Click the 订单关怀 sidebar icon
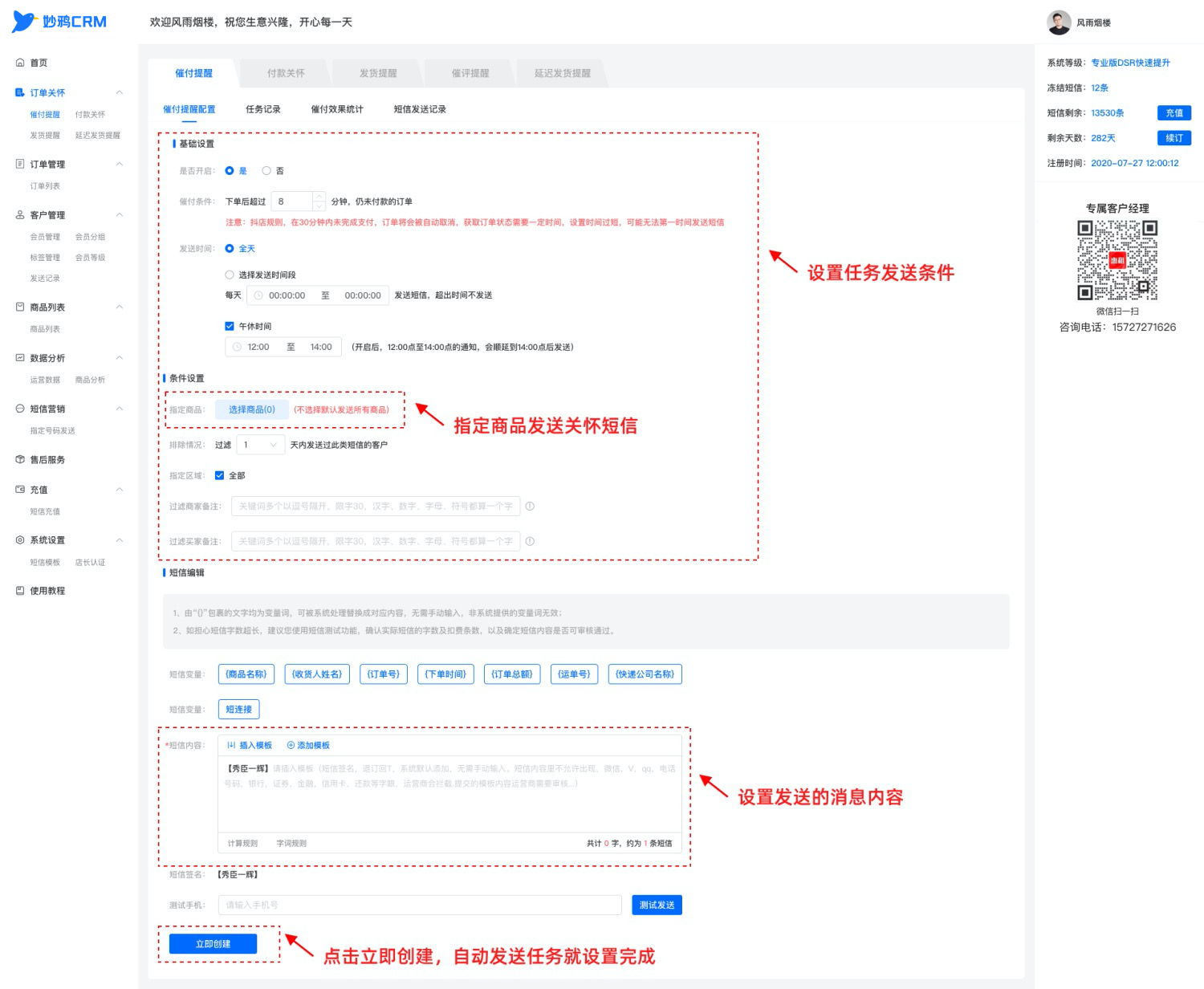This screenshot has height=989, width=1204. (20, 92)
